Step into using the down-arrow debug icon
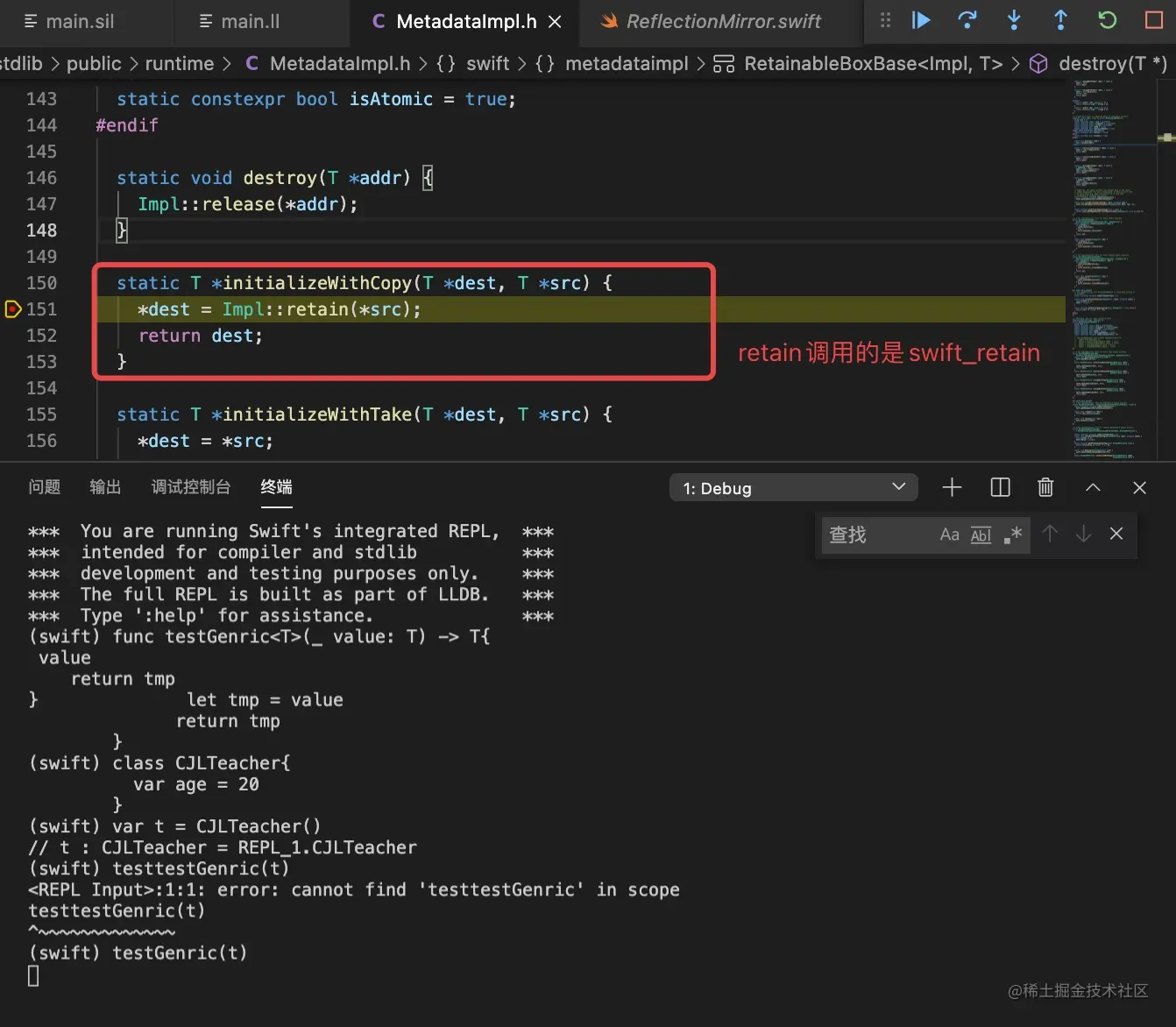The width and height of the screenshot is (1176, 1027). (1014, 20)
